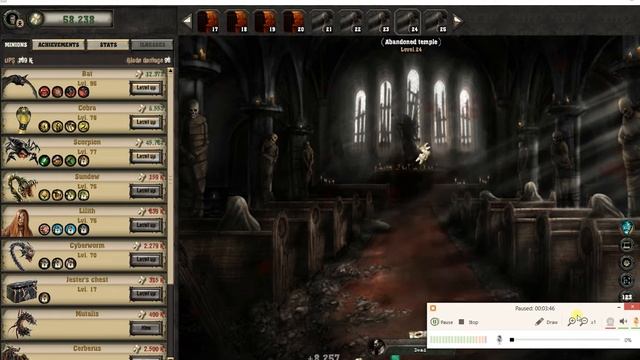The image size is (640, 360).
Task: Level up the Bat minion
Action: [x=146, y=88]
